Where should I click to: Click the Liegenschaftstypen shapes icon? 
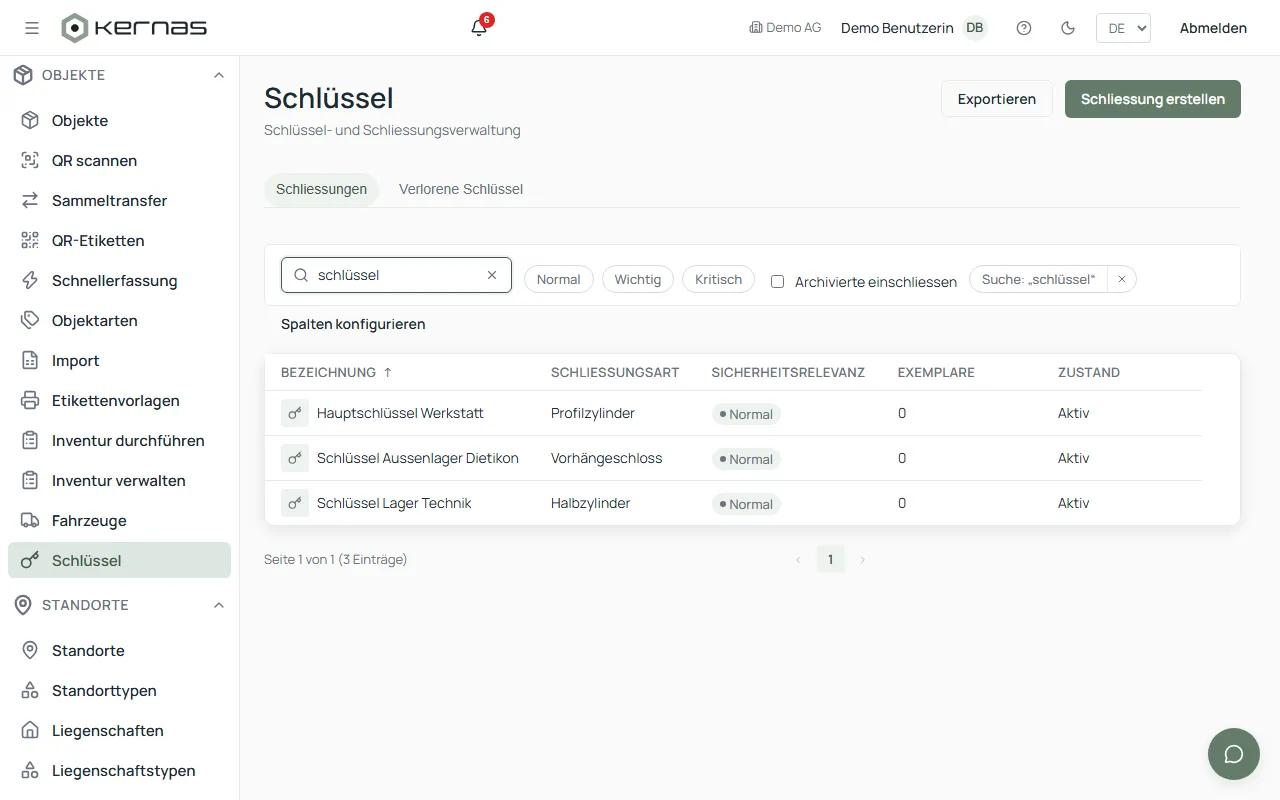(31, 770)
